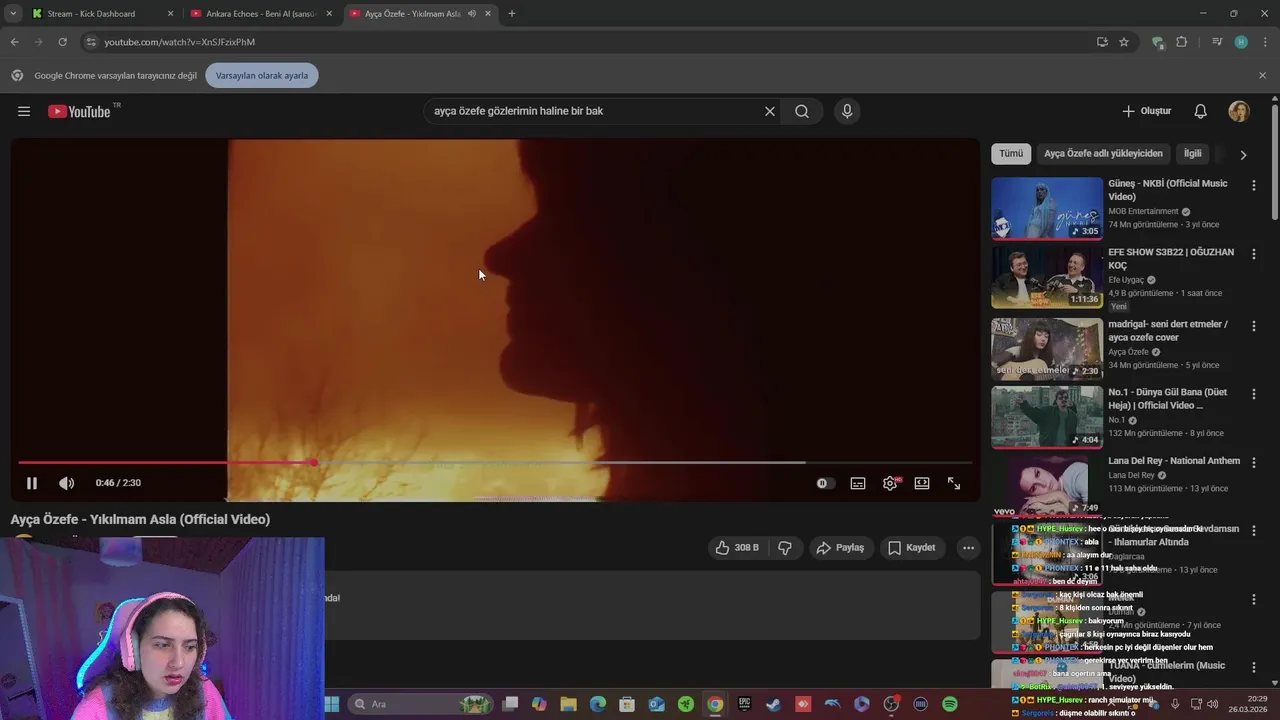The width and height of the screenshot is (1280, 720).
Task: Click the address bar URL
Action: click(x=180, y=42)
